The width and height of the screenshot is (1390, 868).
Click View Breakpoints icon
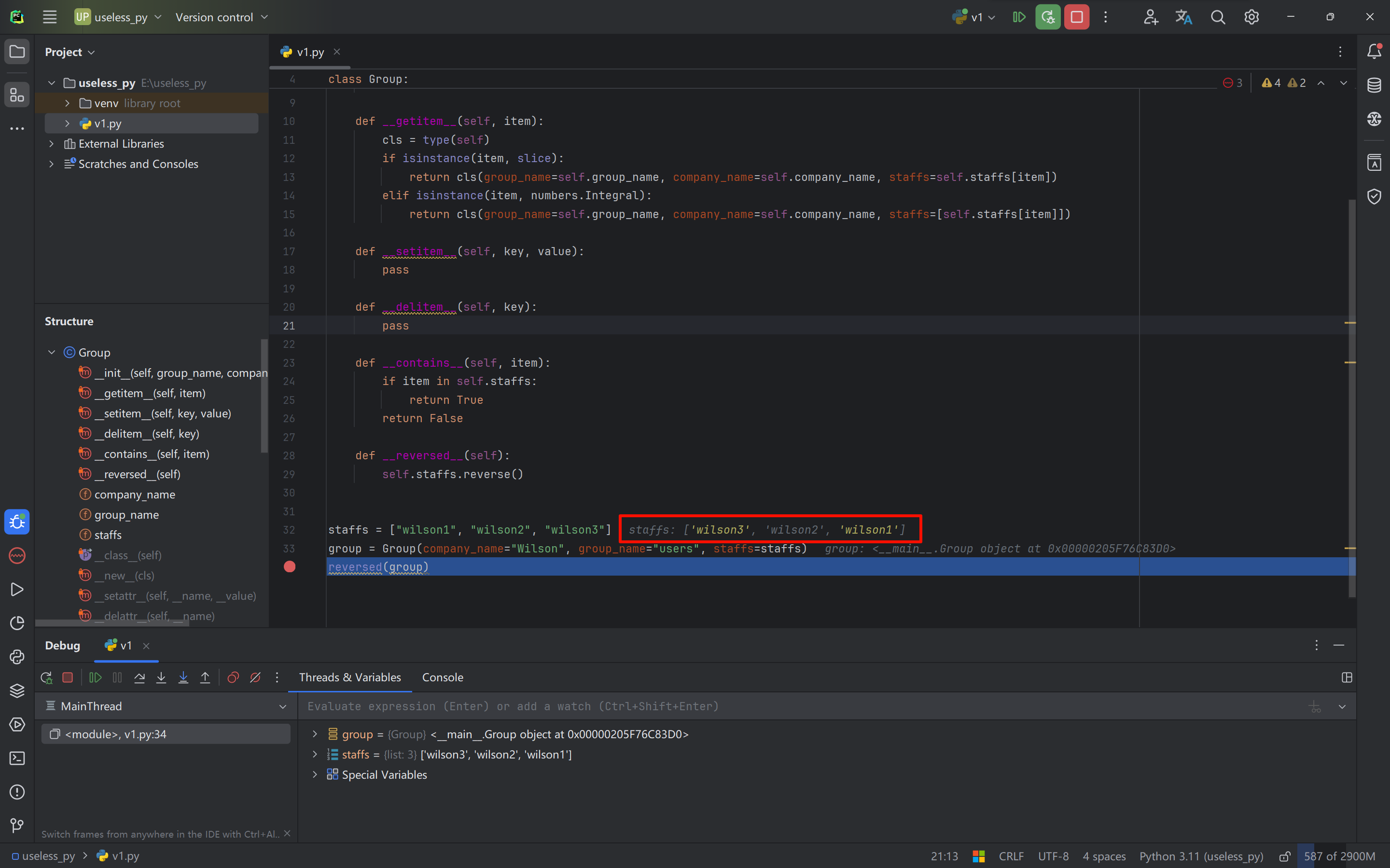tap(233, 677)
